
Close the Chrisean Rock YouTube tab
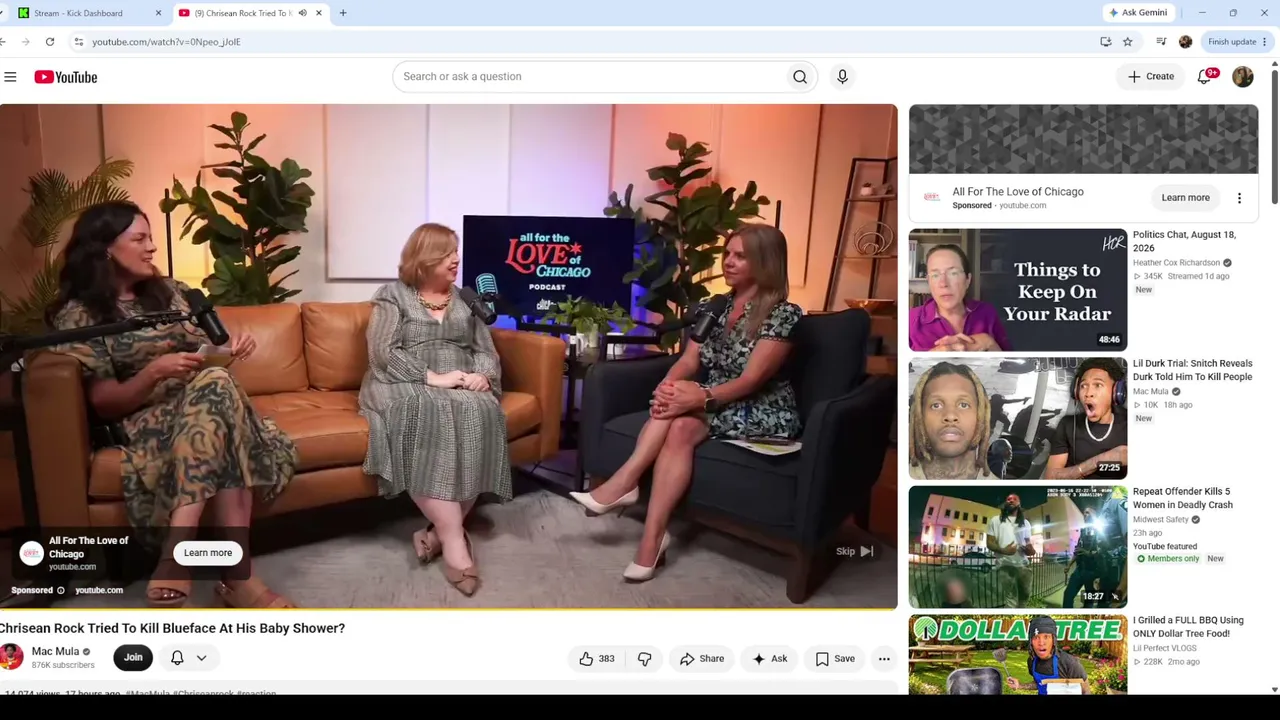tap(319, 13)
